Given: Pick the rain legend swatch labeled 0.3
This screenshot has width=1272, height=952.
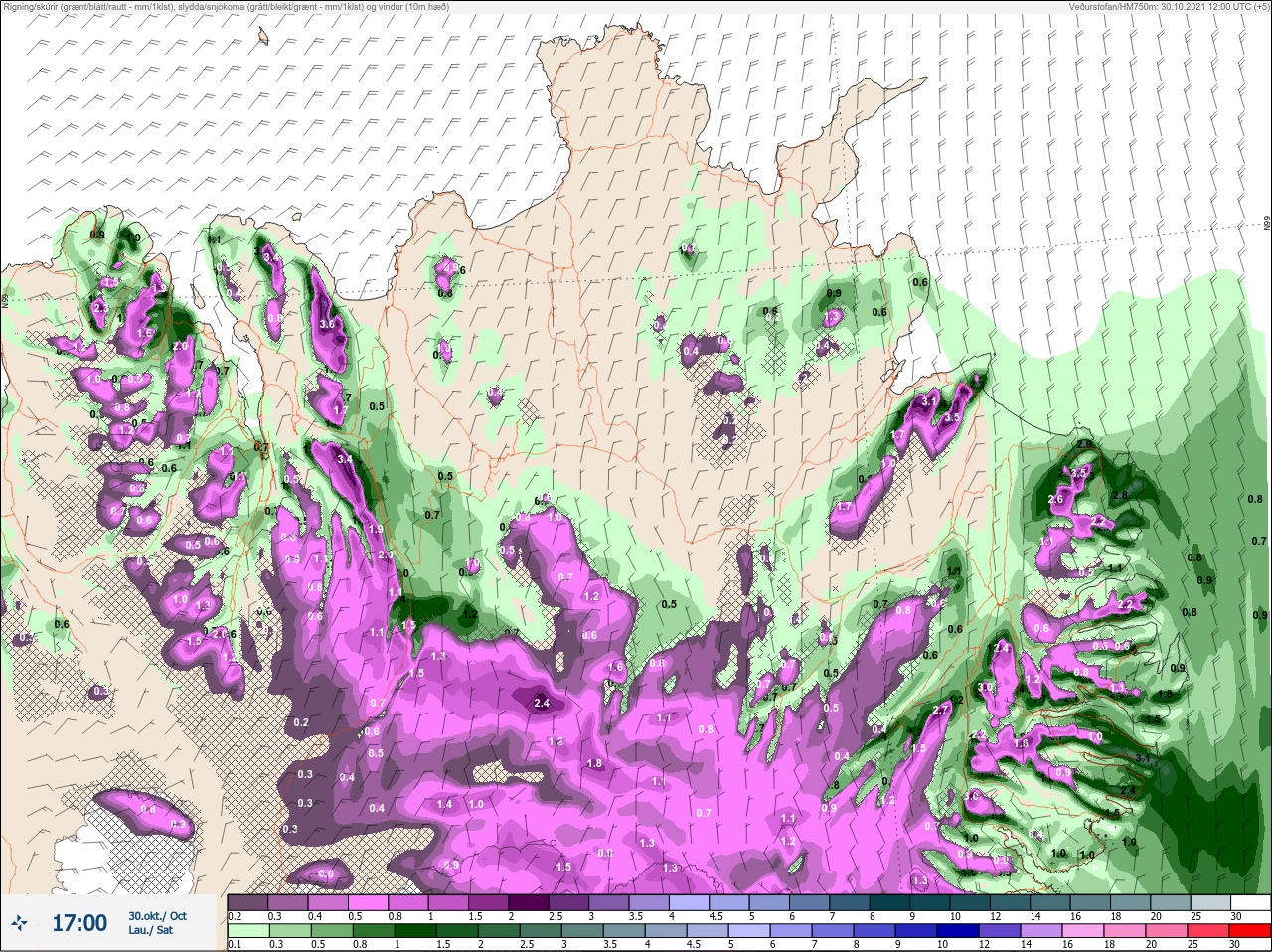Looking at the screenshot, I should click(288, 930).
